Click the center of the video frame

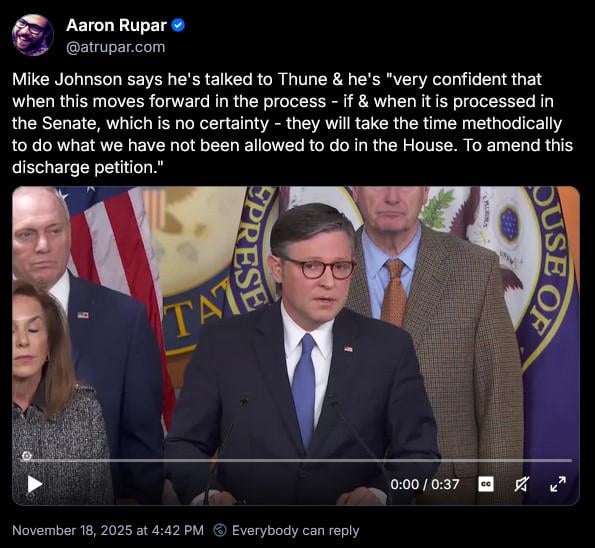click(x=296, y=346)
